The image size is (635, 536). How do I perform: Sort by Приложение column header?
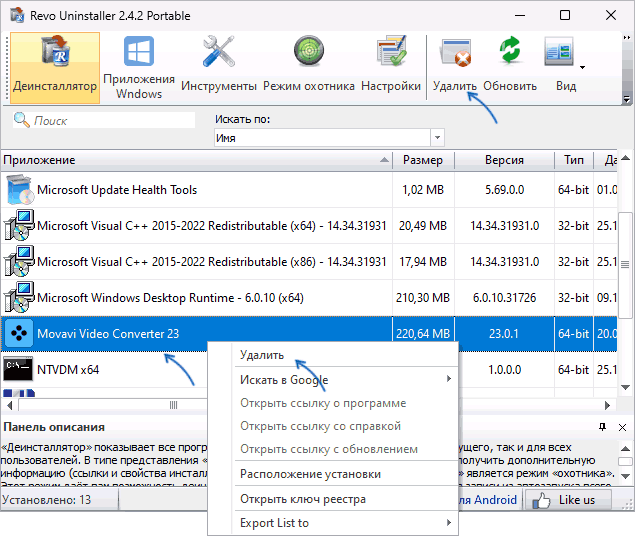tap(197, 160)
